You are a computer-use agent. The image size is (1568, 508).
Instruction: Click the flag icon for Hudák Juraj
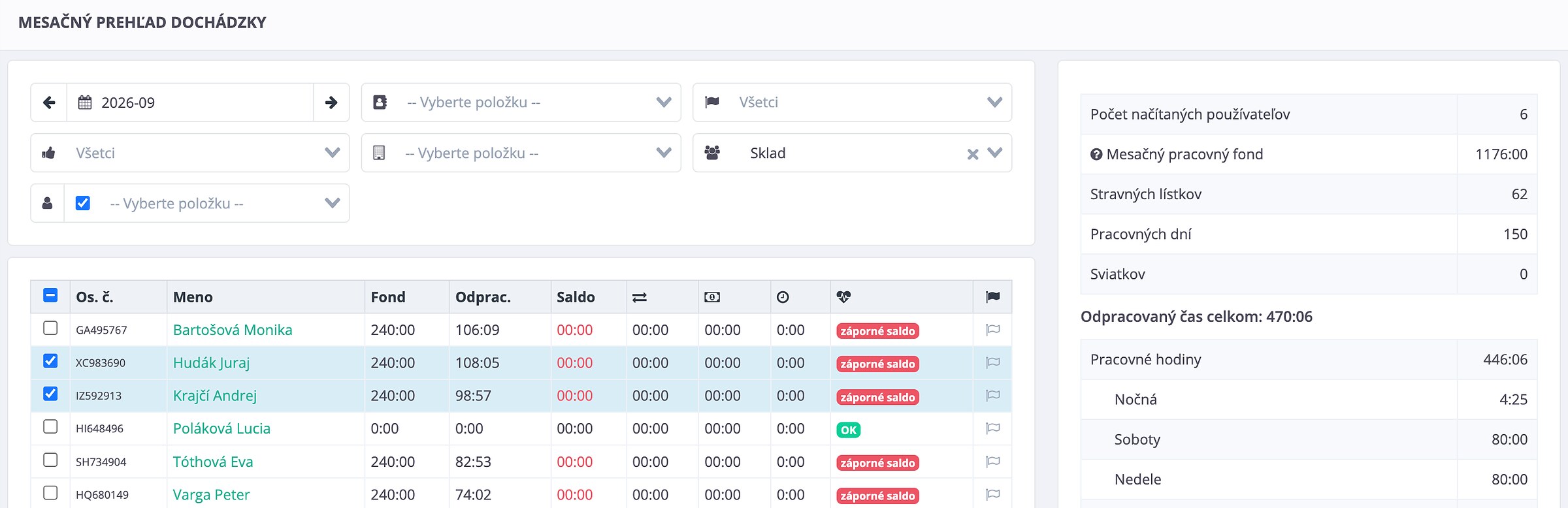993,362
